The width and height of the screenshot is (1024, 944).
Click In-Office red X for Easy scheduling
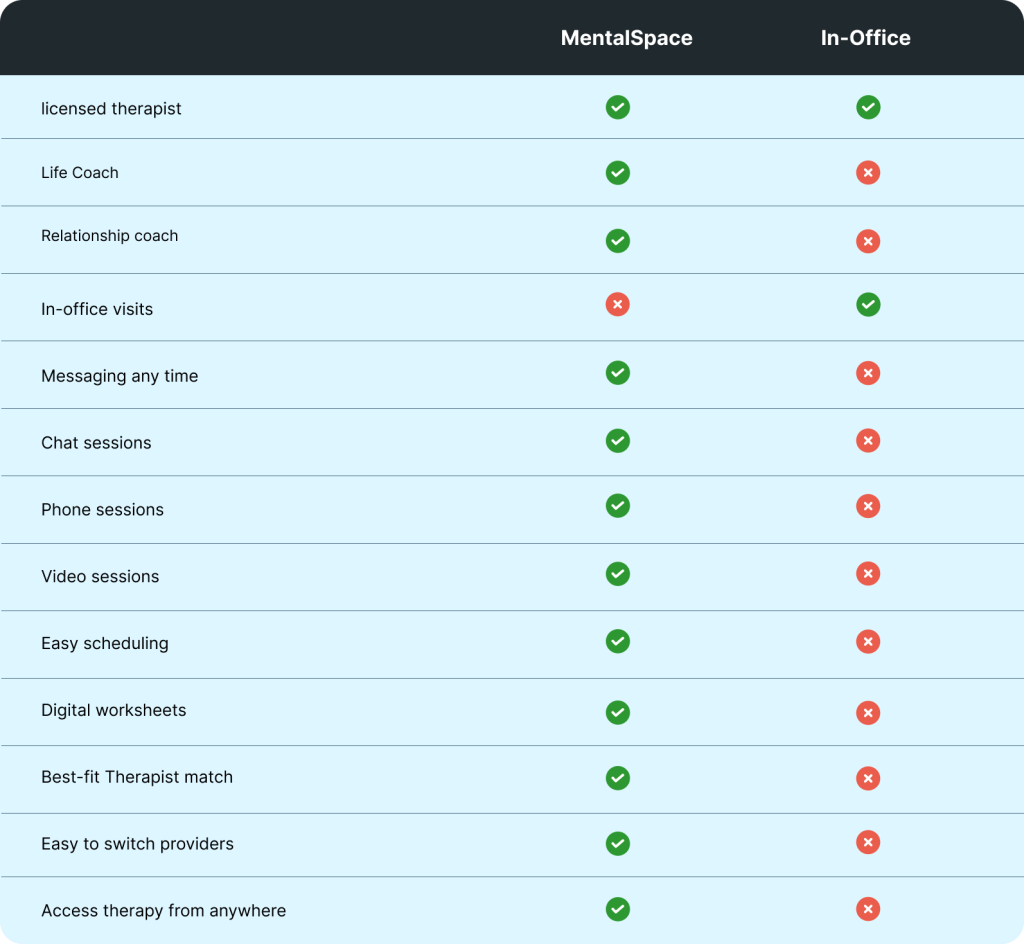click(x=868, y=641)
